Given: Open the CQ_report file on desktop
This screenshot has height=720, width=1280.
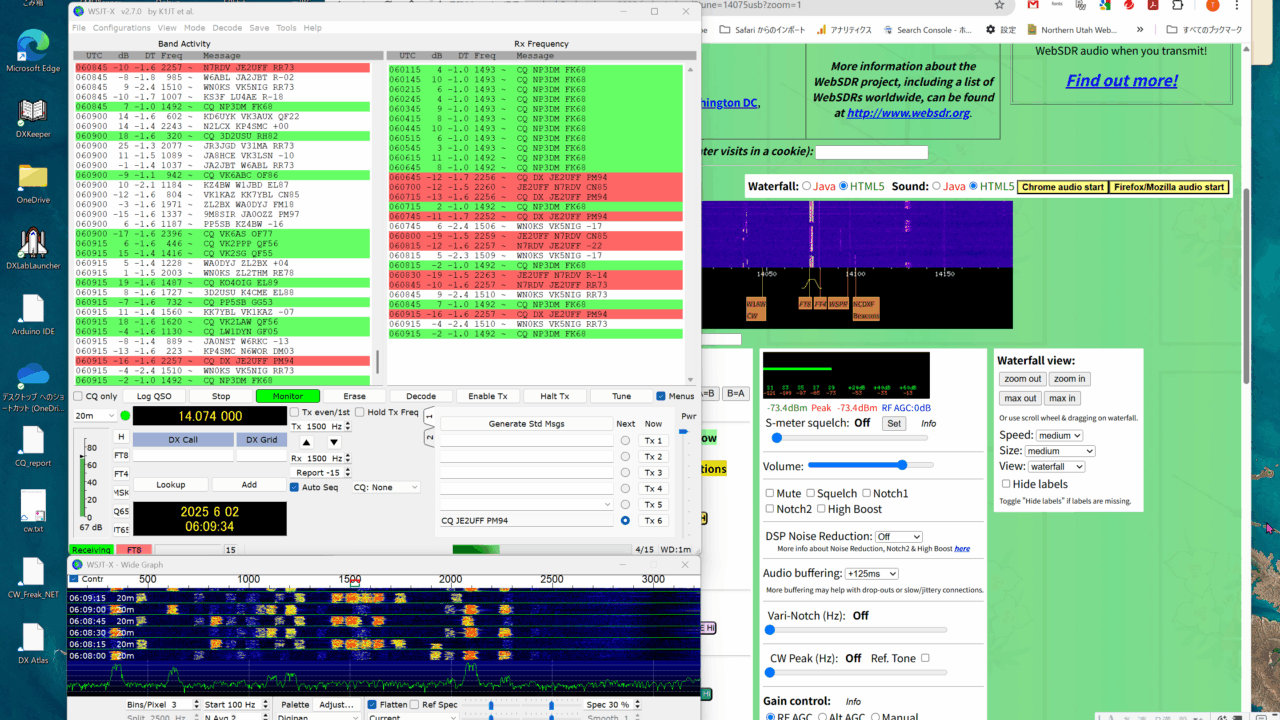Looking at the screenshot, I should [x=33, y=447].
